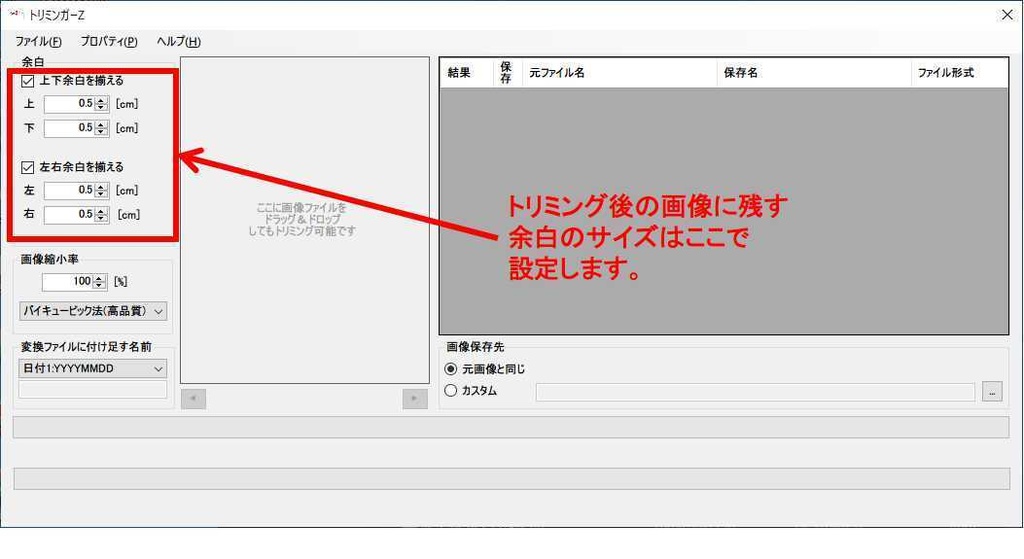Open the プロパティ(P) menu
The height and width of the screenshot is (559, 1024).
(108, 41)
